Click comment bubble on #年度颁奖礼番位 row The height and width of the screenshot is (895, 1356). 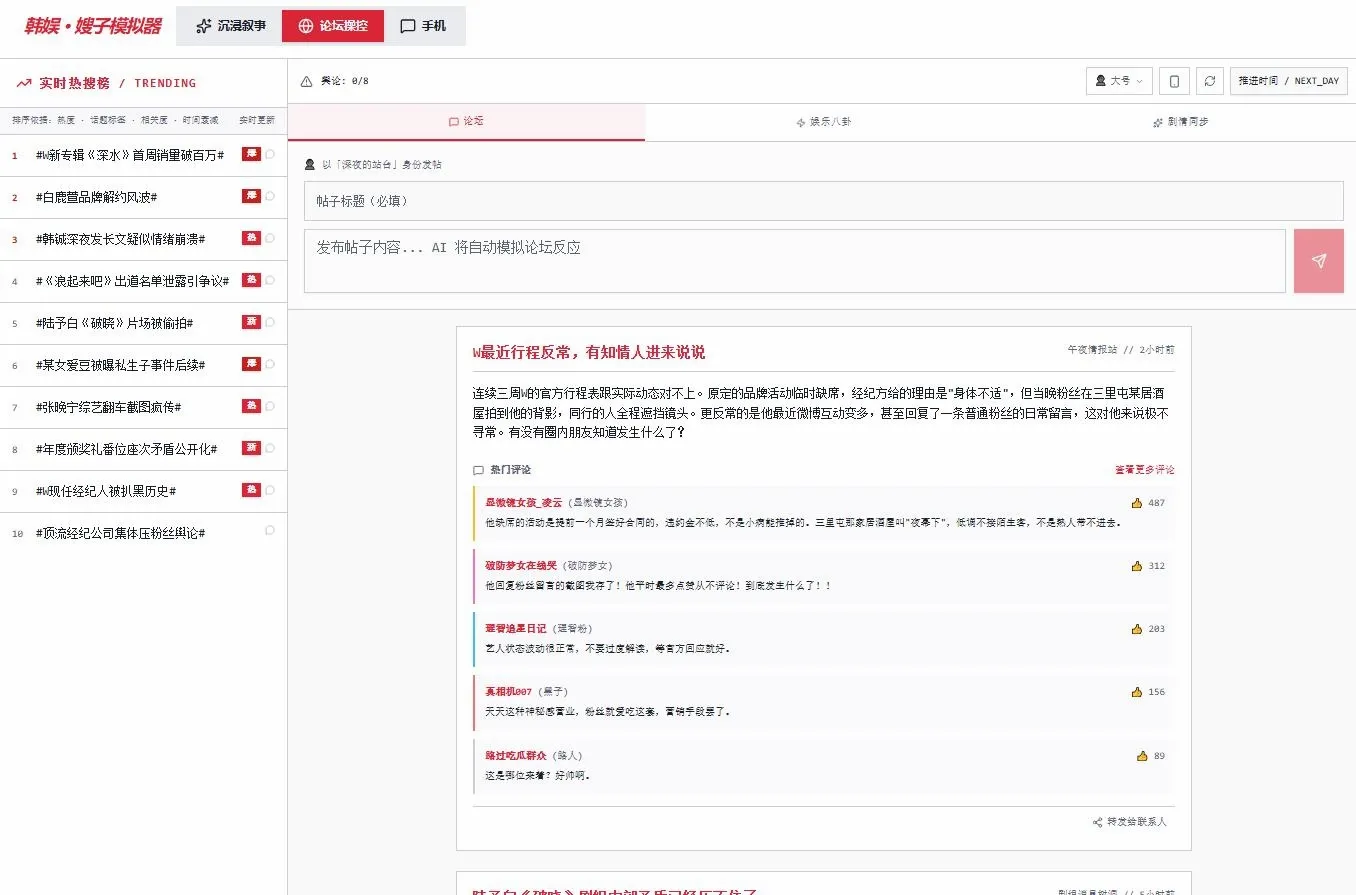pyautogui.click(x=270, y=448)
